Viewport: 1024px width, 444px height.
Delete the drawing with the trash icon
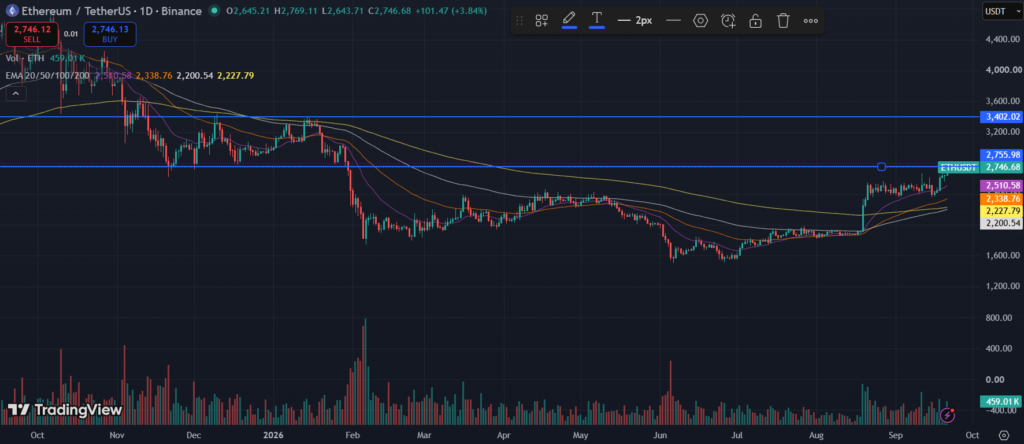[783, 21]
